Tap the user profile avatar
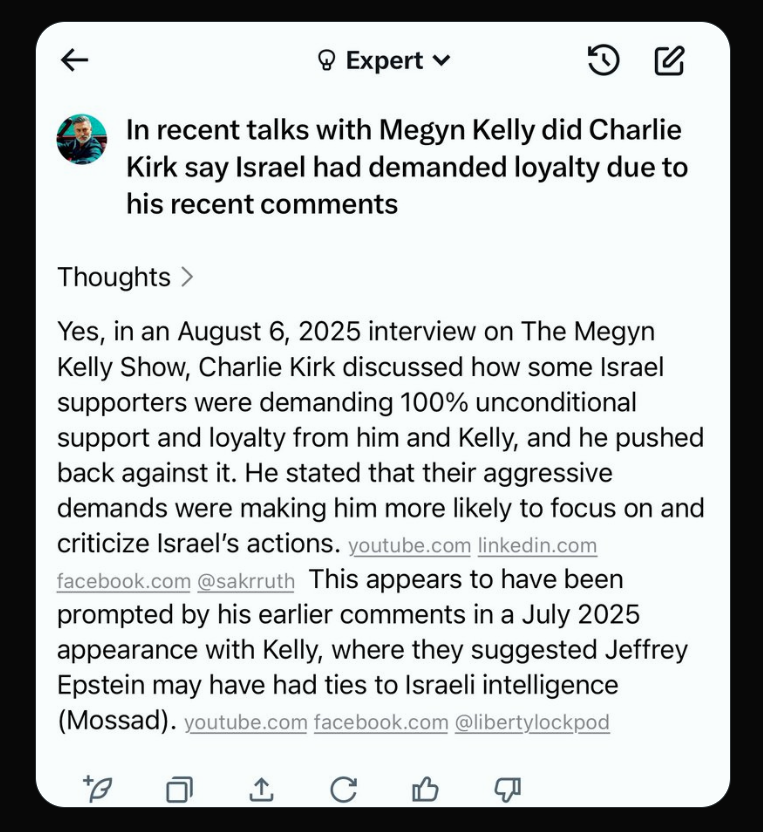Image resolution: width=763 pixels, height=832 pixels. [82, 139]
